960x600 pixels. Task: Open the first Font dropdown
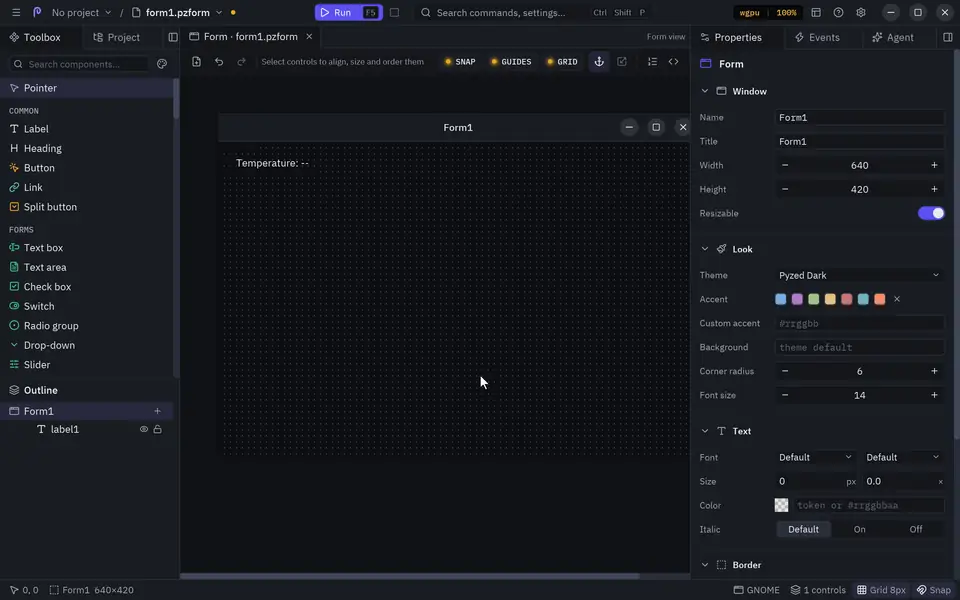tap(815, 457)
